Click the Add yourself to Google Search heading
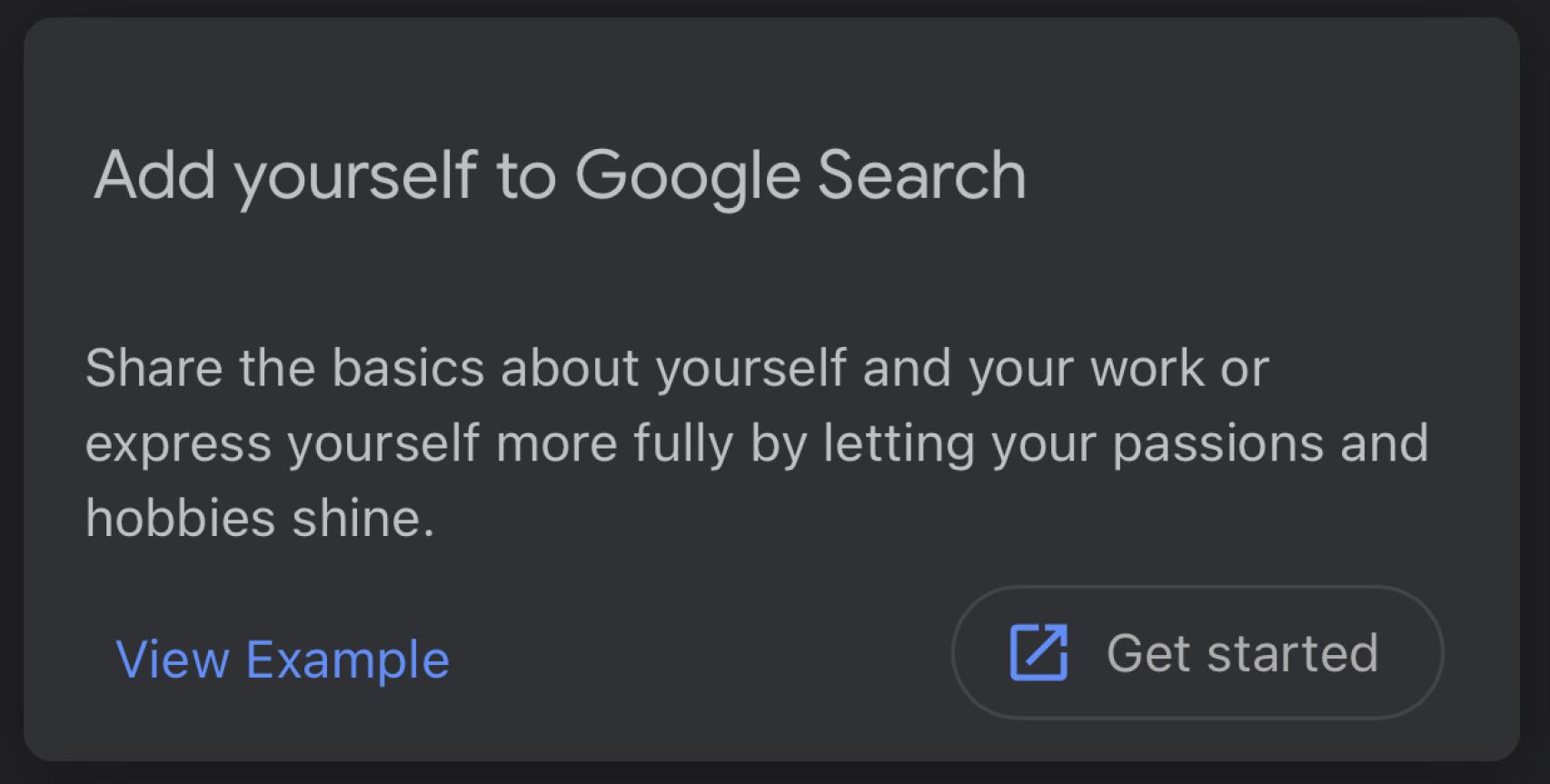 (x=561, y=174)
